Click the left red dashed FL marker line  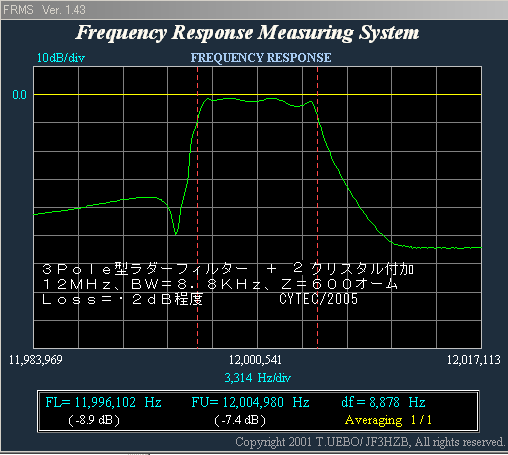(198, 207)
